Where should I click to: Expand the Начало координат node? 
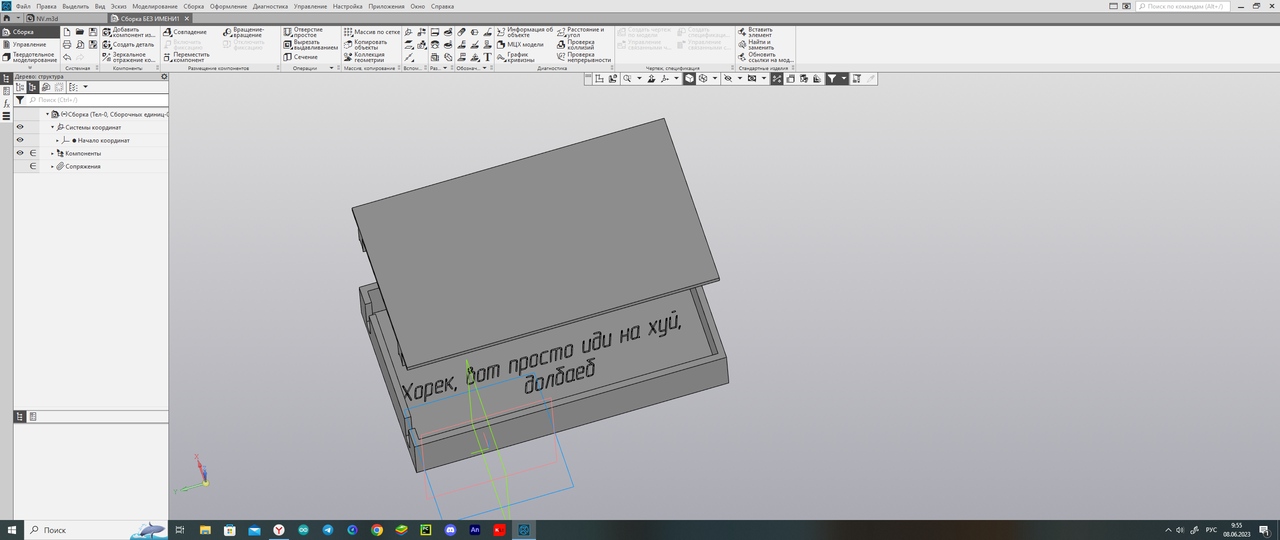pos(58,140)
